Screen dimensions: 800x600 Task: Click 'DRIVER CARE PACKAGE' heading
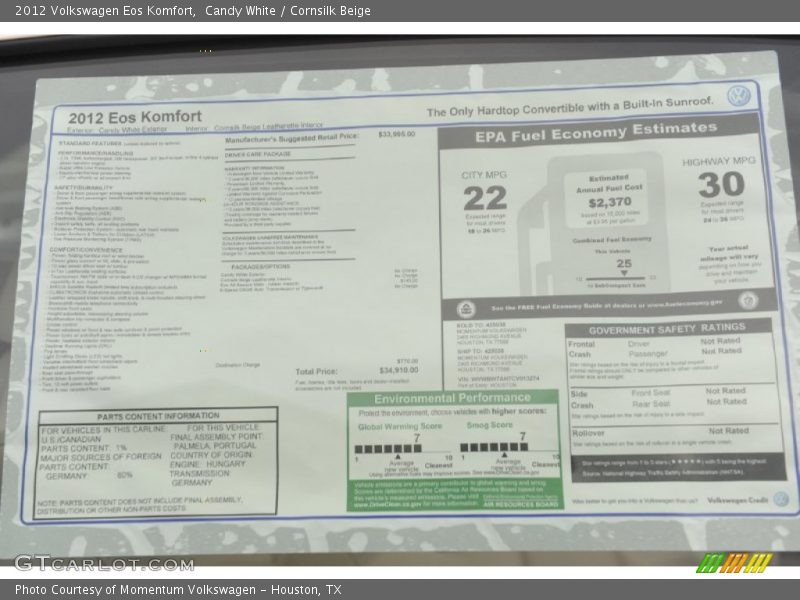(258, 154)
